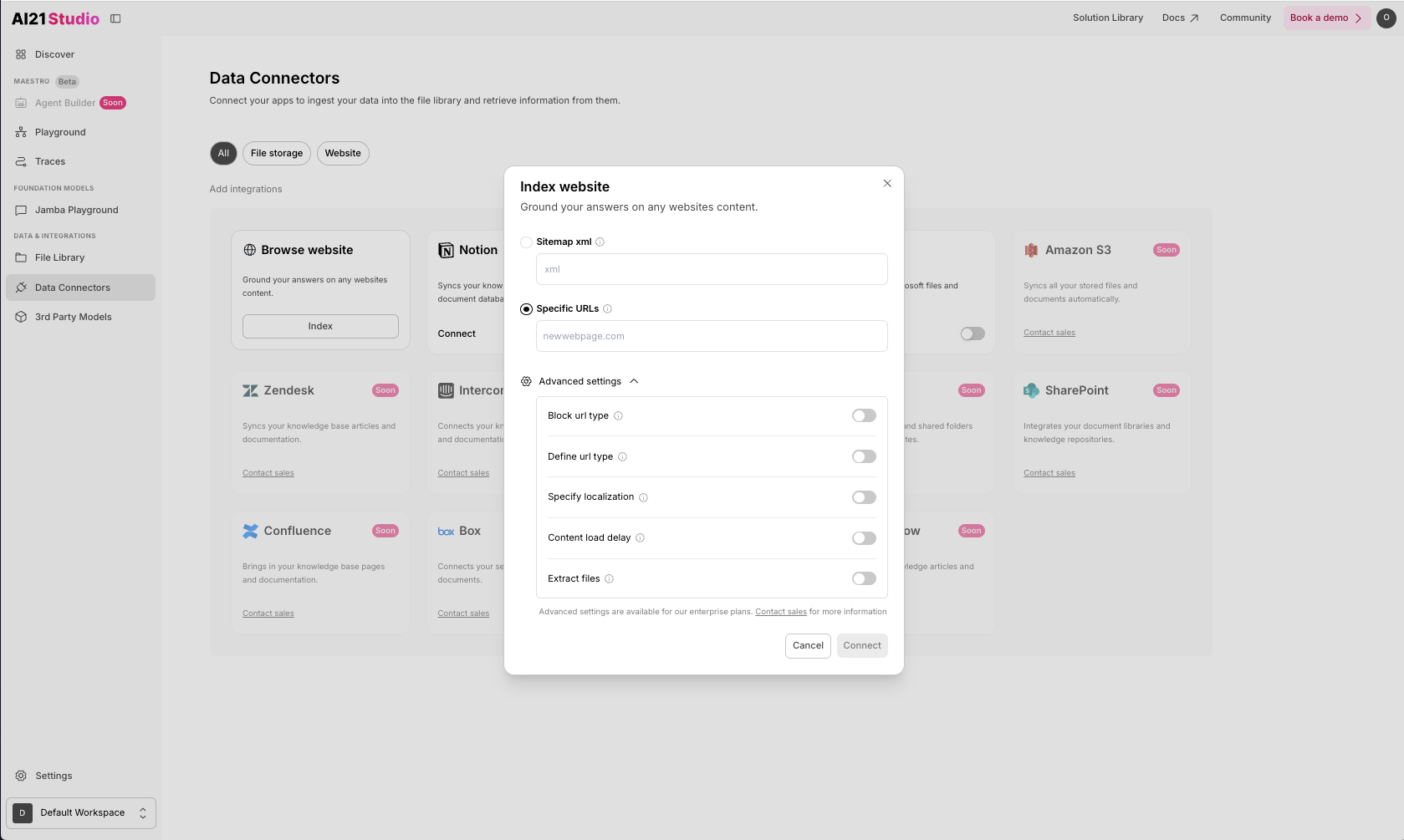The height and width of the screenshot is (840, 1404).
Task: Click the Settings gear icon
Action: pyautogui.click(x=21, y=776)
